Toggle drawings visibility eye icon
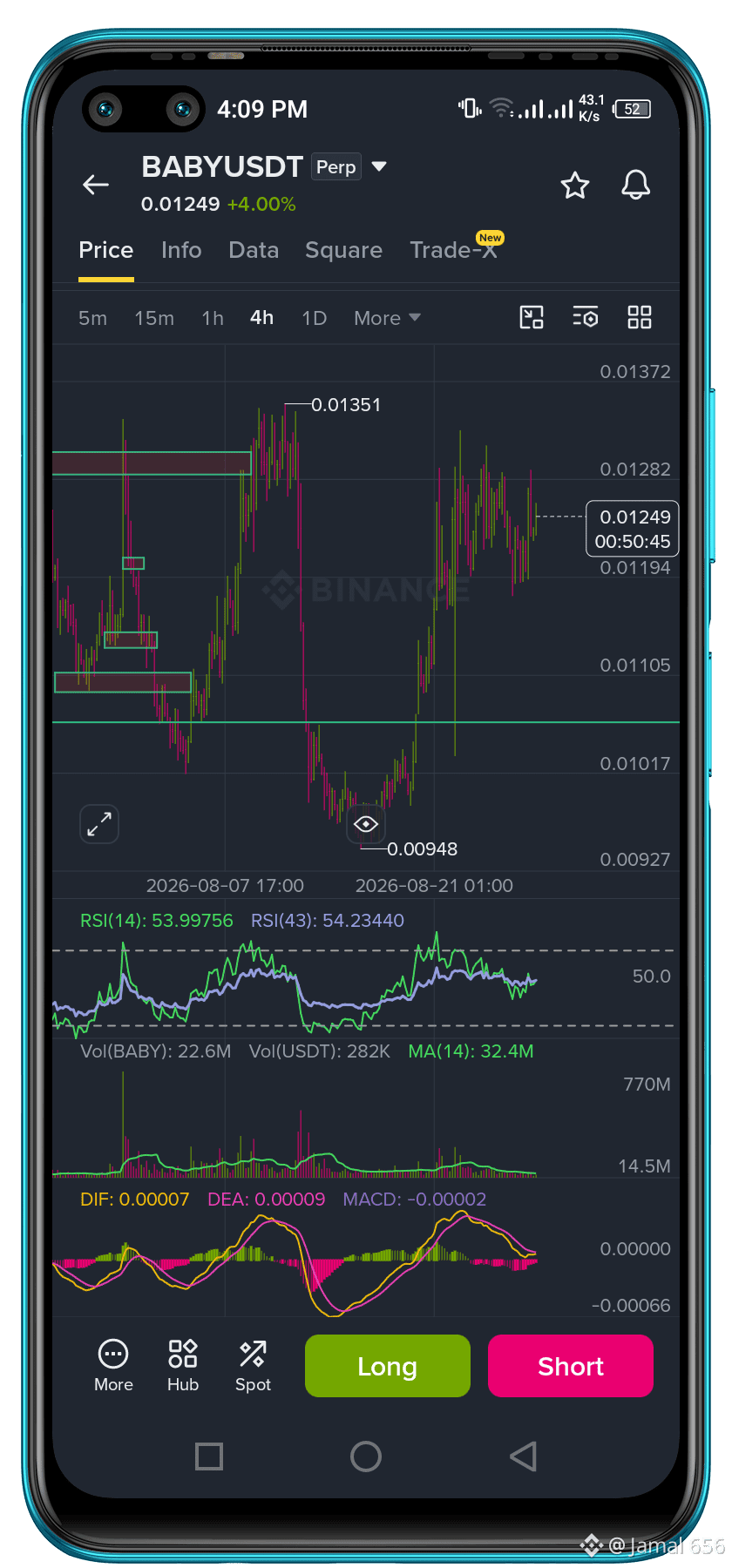The height and width of the screenshot is (1568, 732). tap(366, 823)
